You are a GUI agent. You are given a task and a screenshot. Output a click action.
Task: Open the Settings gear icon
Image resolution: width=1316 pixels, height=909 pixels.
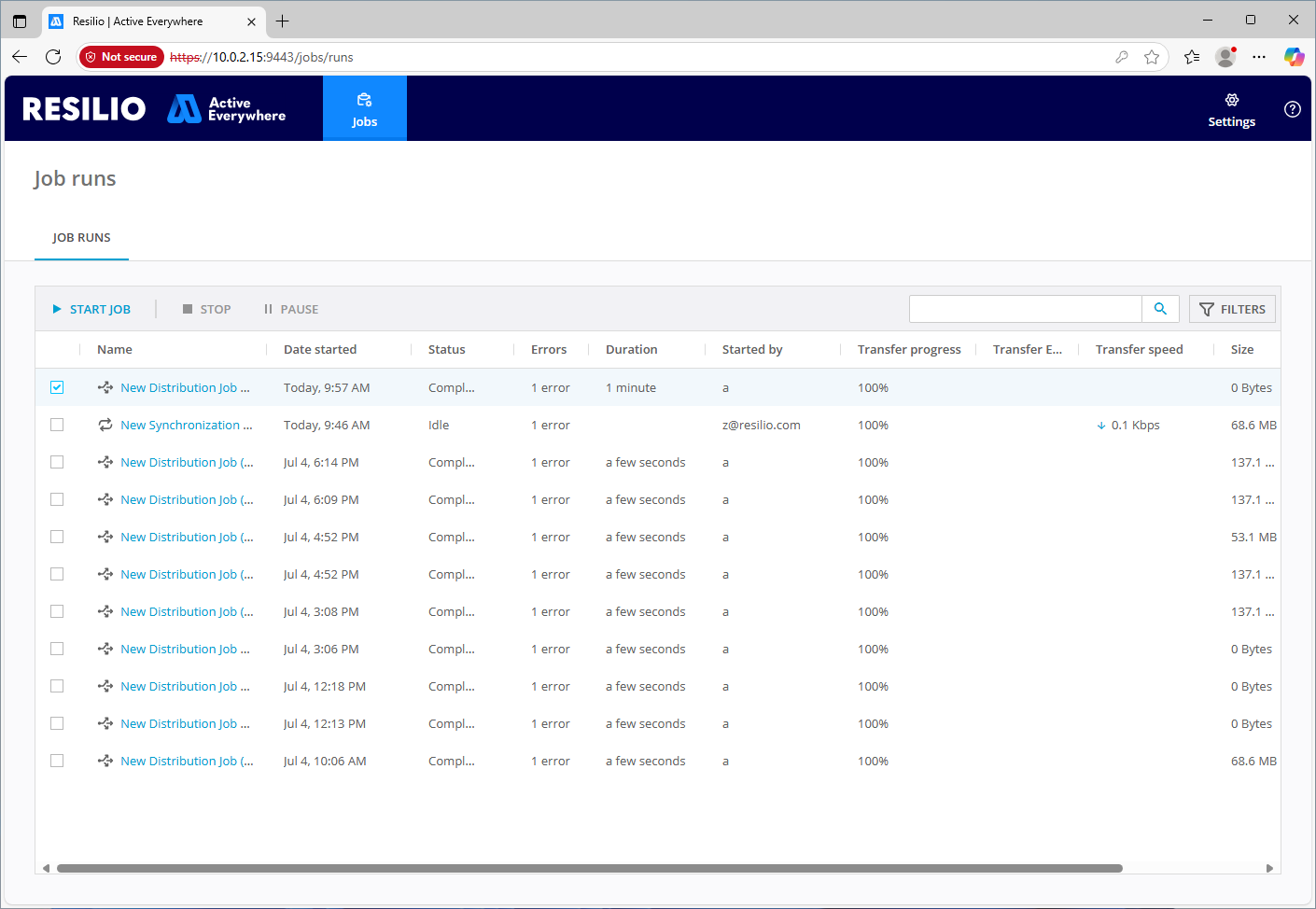1231,101
